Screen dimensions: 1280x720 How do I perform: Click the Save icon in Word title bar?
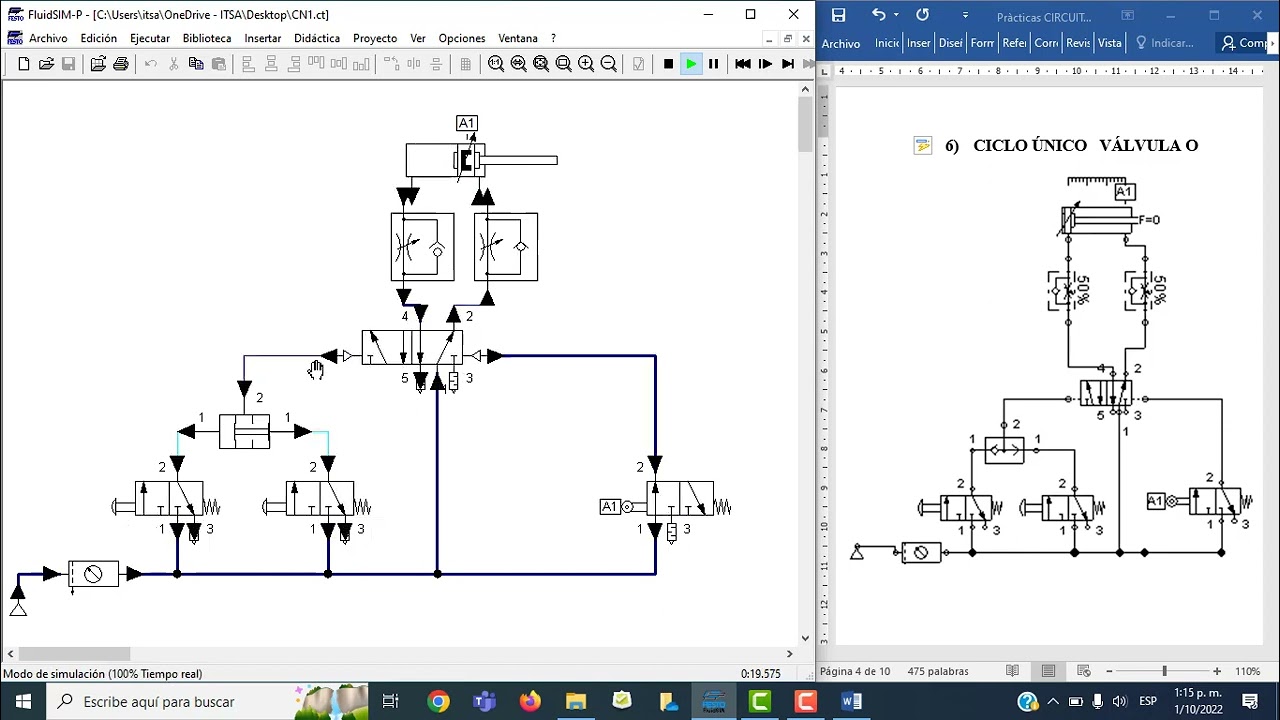click(838, 15)
